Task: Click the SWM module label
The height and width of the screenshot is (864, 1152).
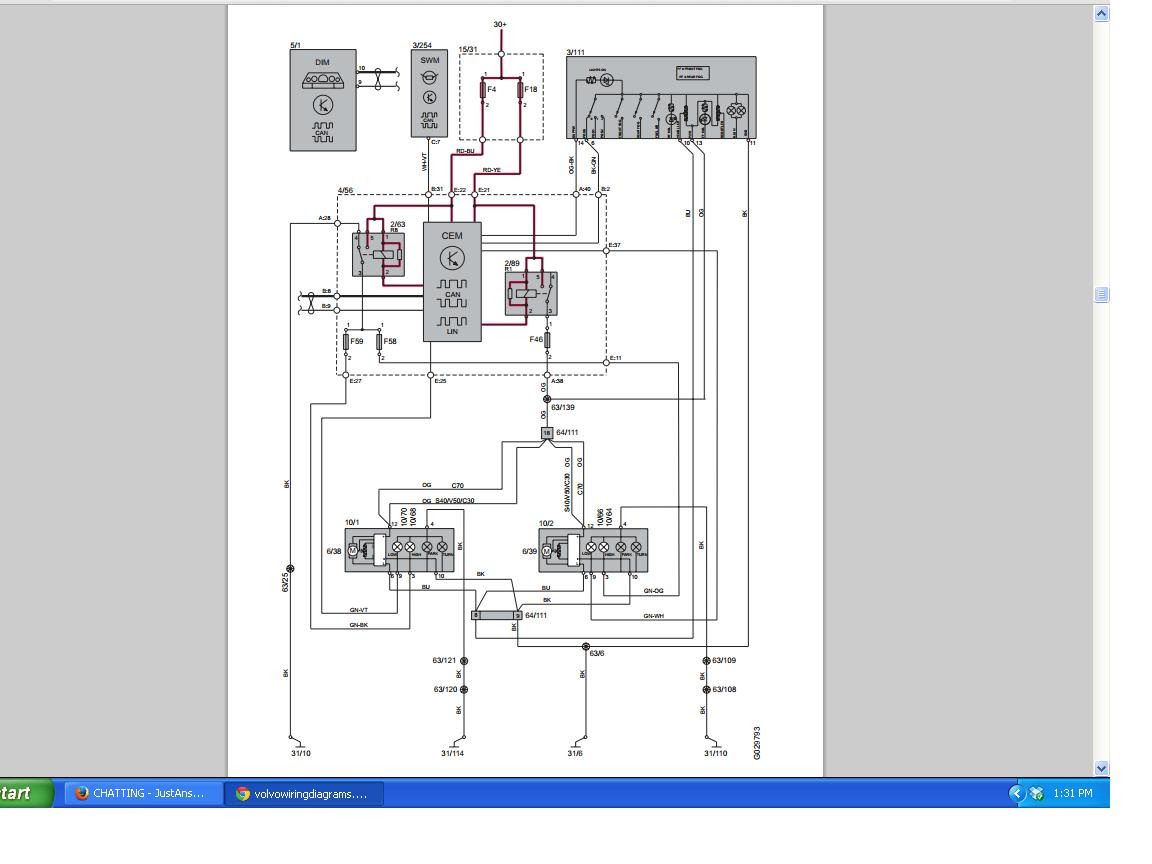Action: (x=430, y=61)
